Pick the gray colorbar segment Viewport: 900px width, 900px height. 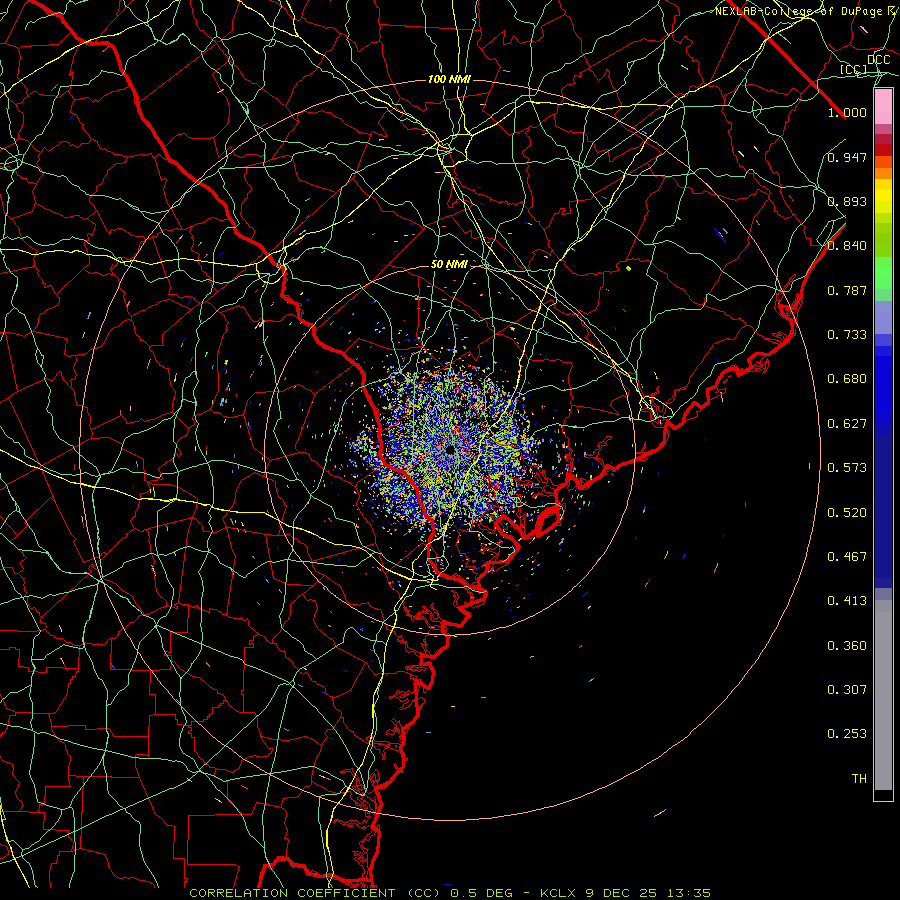[883, 695]
